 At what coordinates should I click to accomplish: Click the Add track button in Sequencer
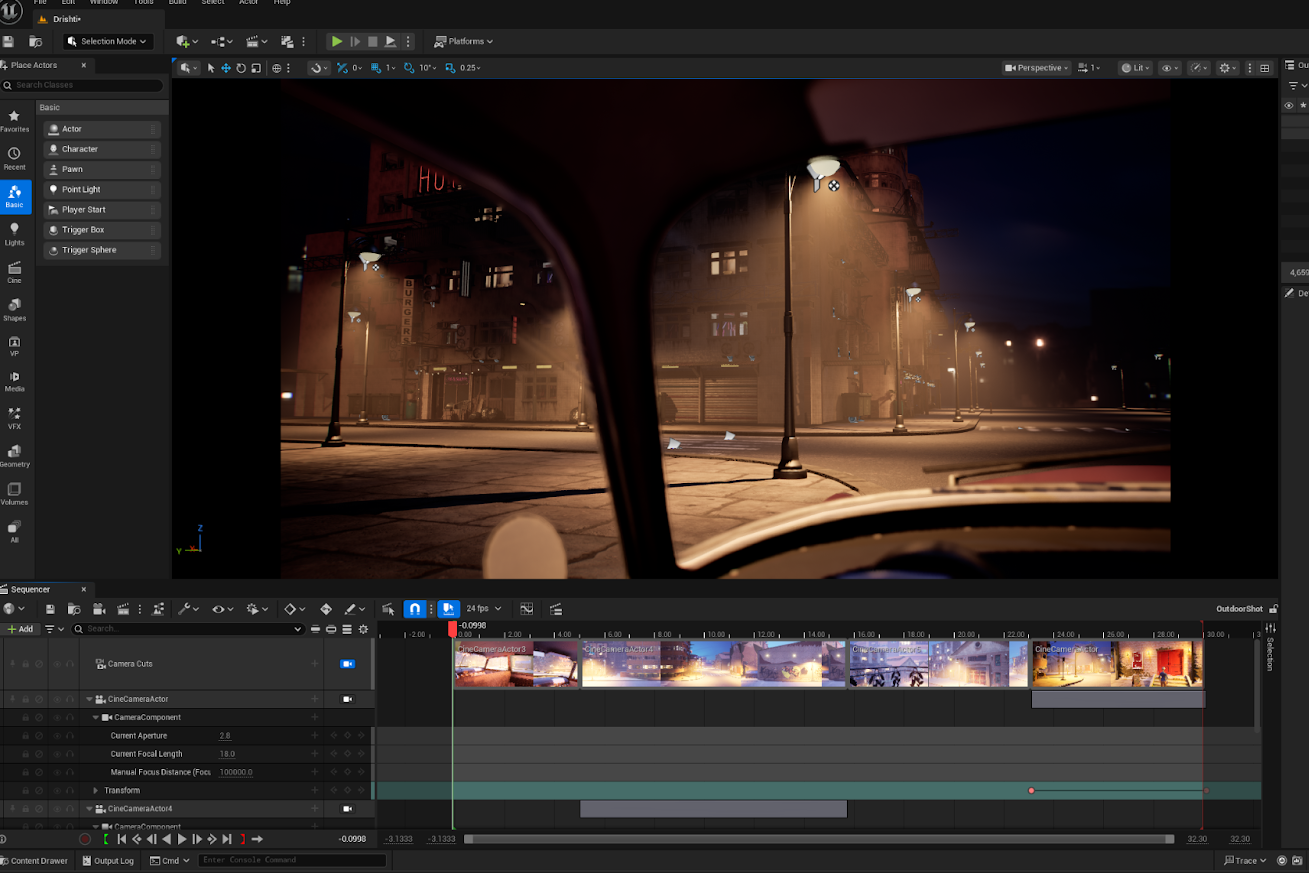pos(20,629)
